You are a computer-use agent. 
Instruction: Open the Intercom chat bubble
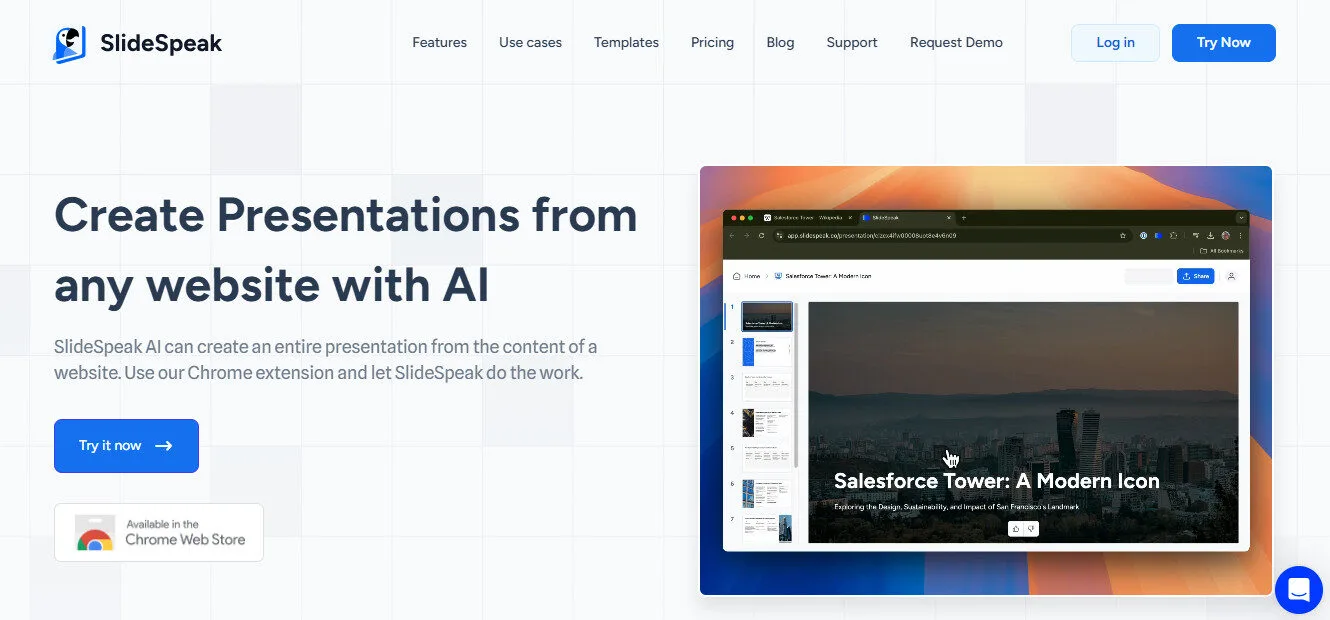(x=1298, y=590)
